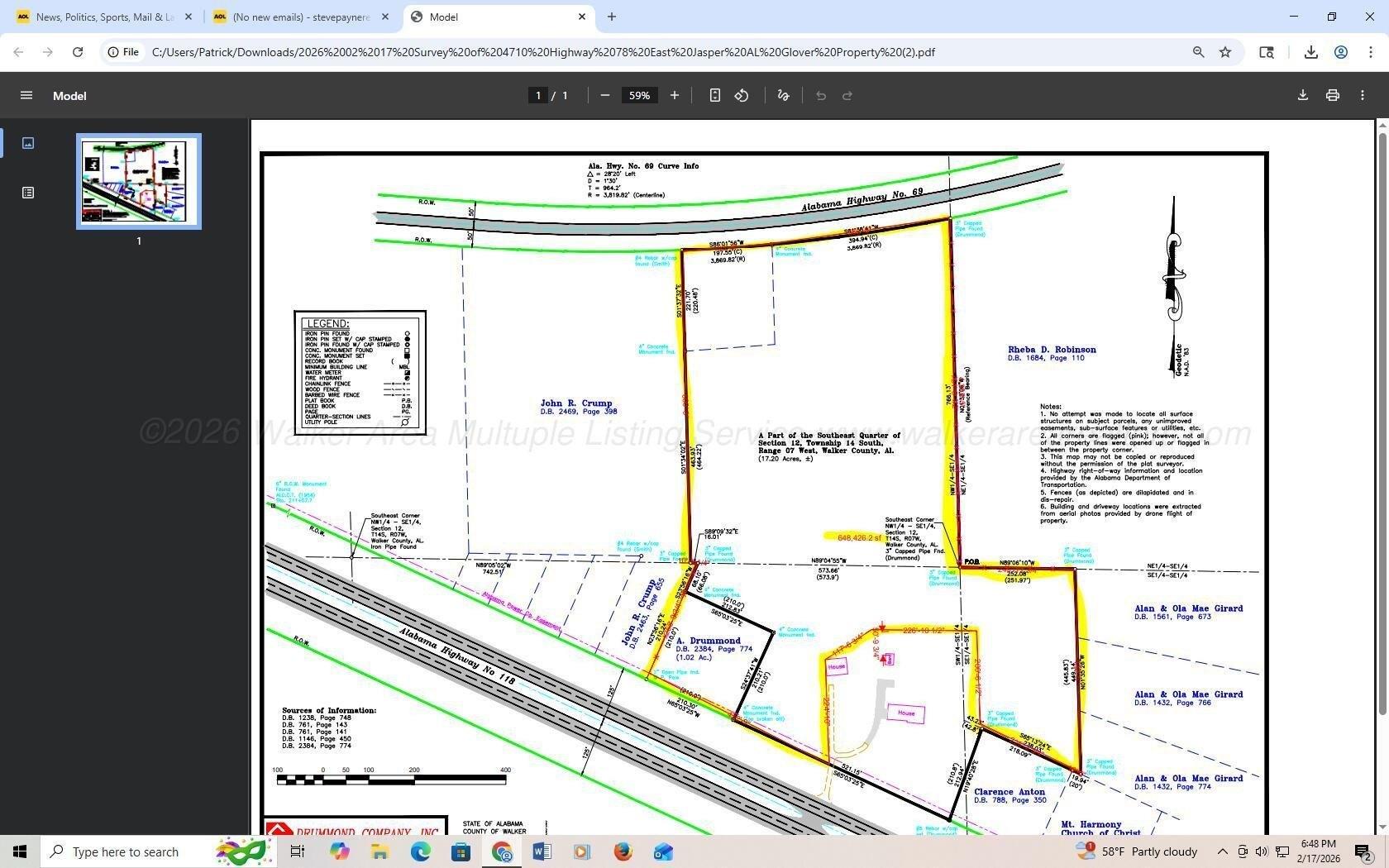This screenshot has height=868, width=1389.
Task: Print the survey document
Action: pos(1332,95)
